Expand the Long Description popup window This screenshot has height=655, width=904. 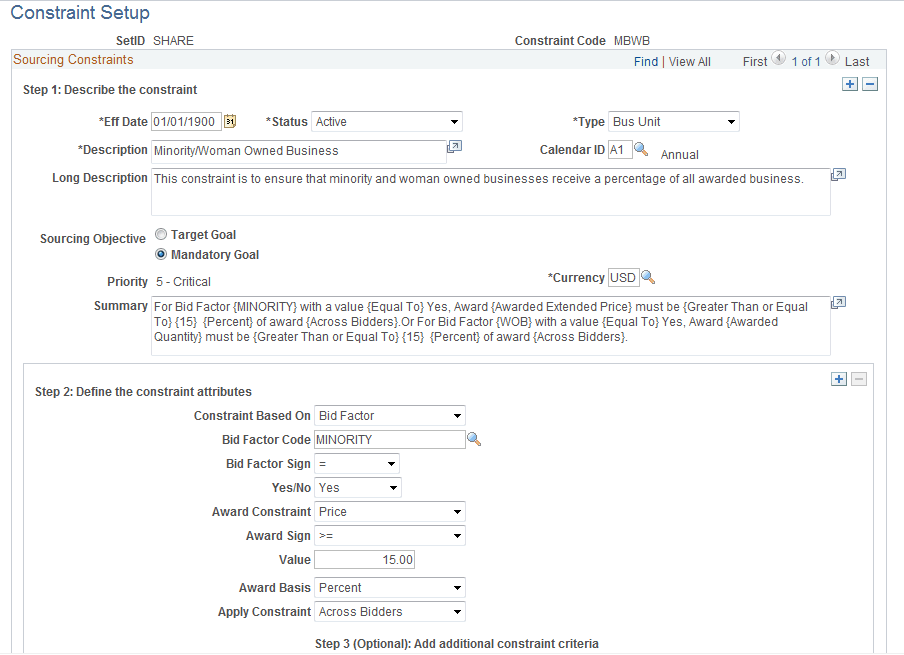coord(838,174)
